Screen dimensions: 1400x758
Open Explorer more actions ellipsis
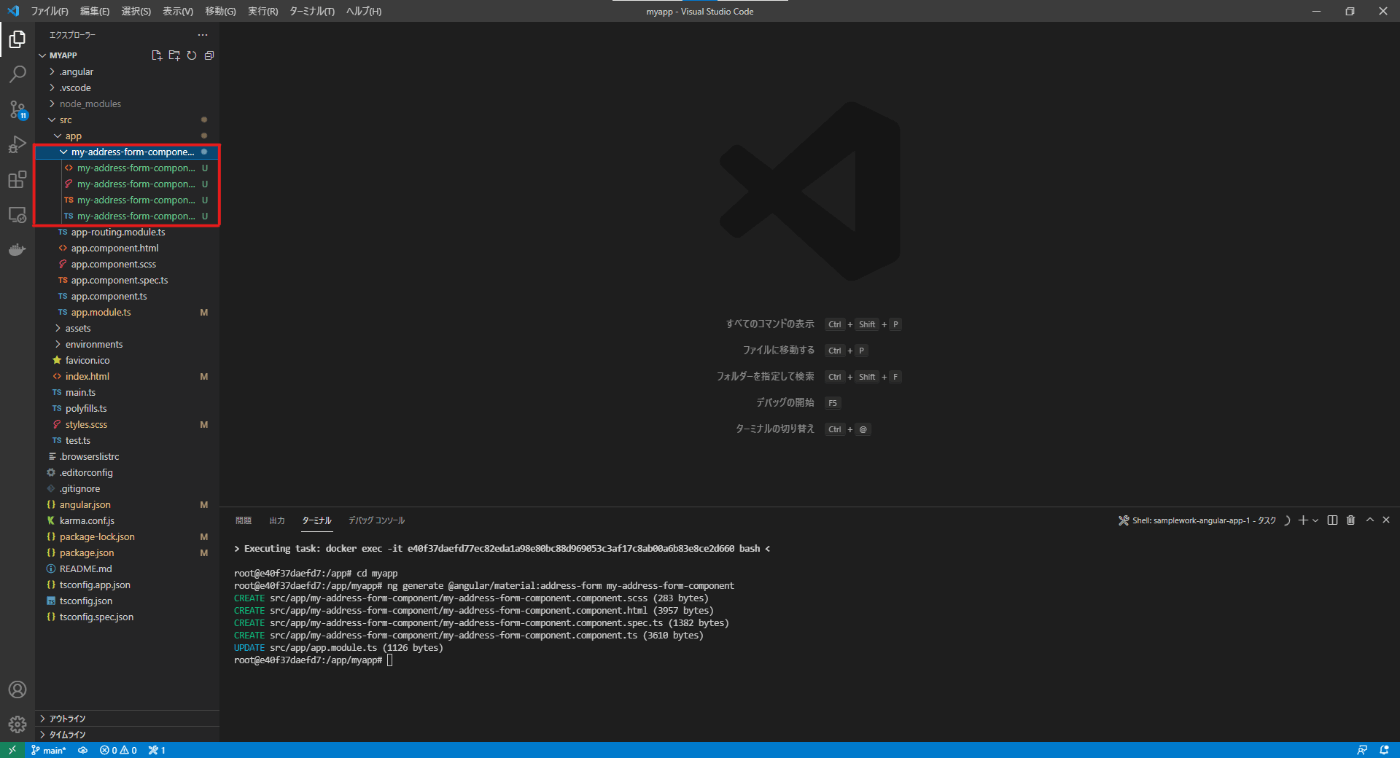203,35
